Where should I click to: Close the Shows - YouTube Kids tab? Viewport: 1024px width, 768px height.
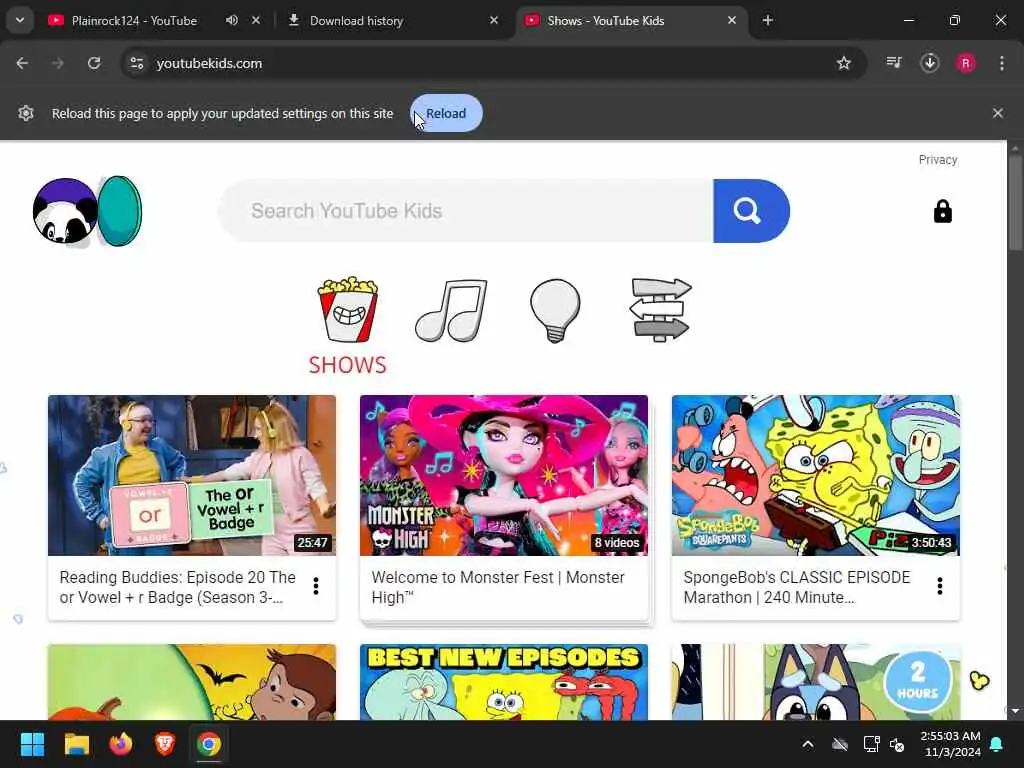[x=732, y=20]
